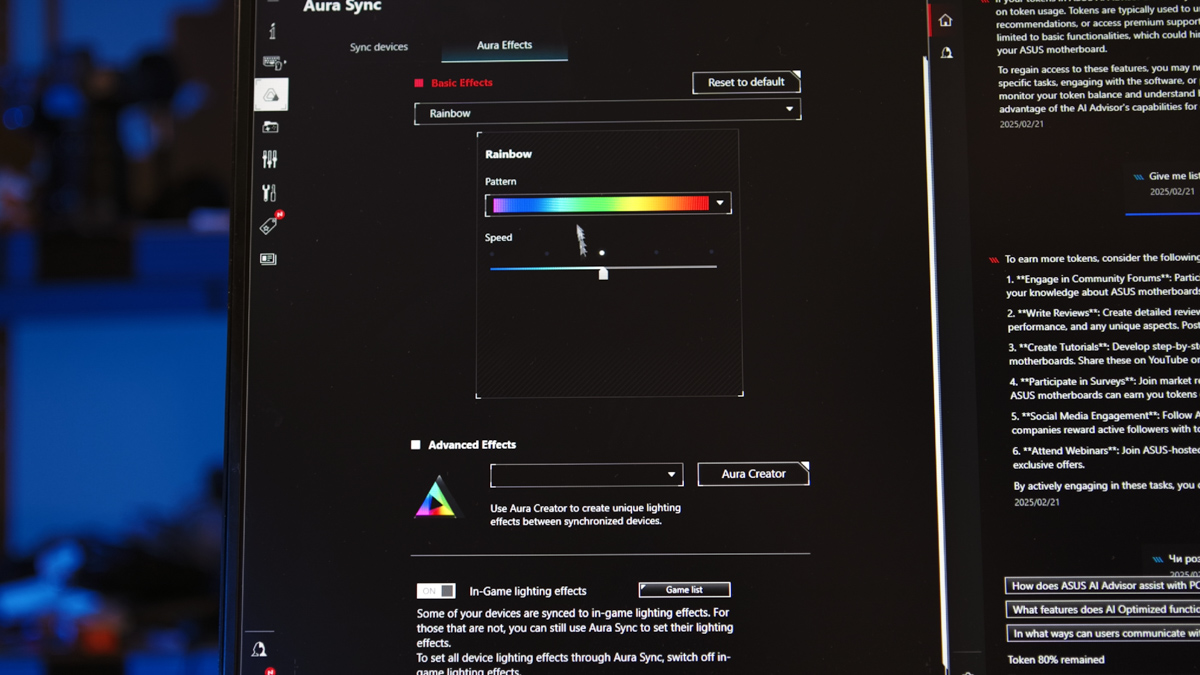Open the Rainbow basic effect dropdown
The height and width of the screenshot is (675, 1200).
[607, 113]
